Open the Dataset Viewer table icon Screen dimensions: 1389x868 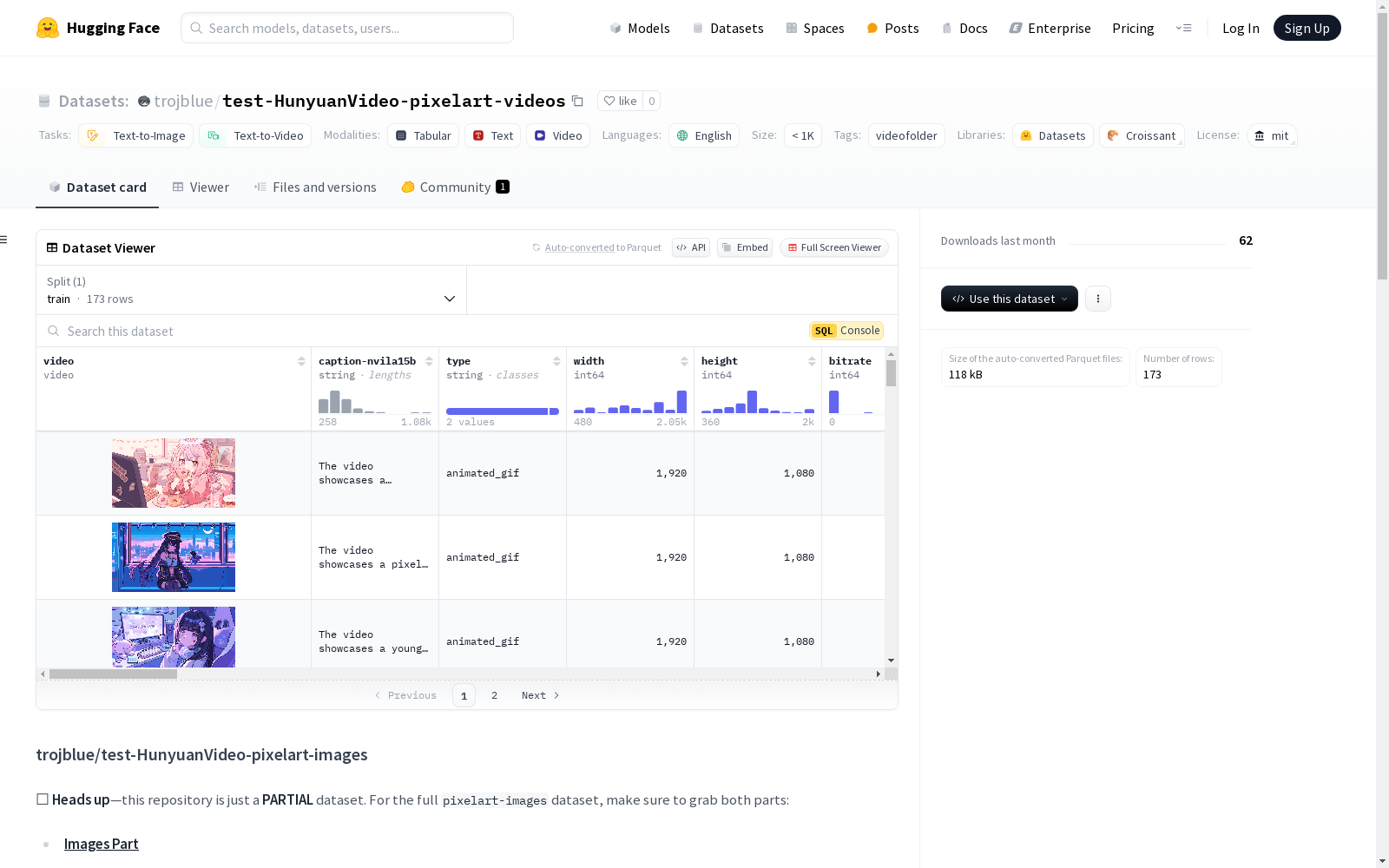pyautogui.click(x=52, y=247)
